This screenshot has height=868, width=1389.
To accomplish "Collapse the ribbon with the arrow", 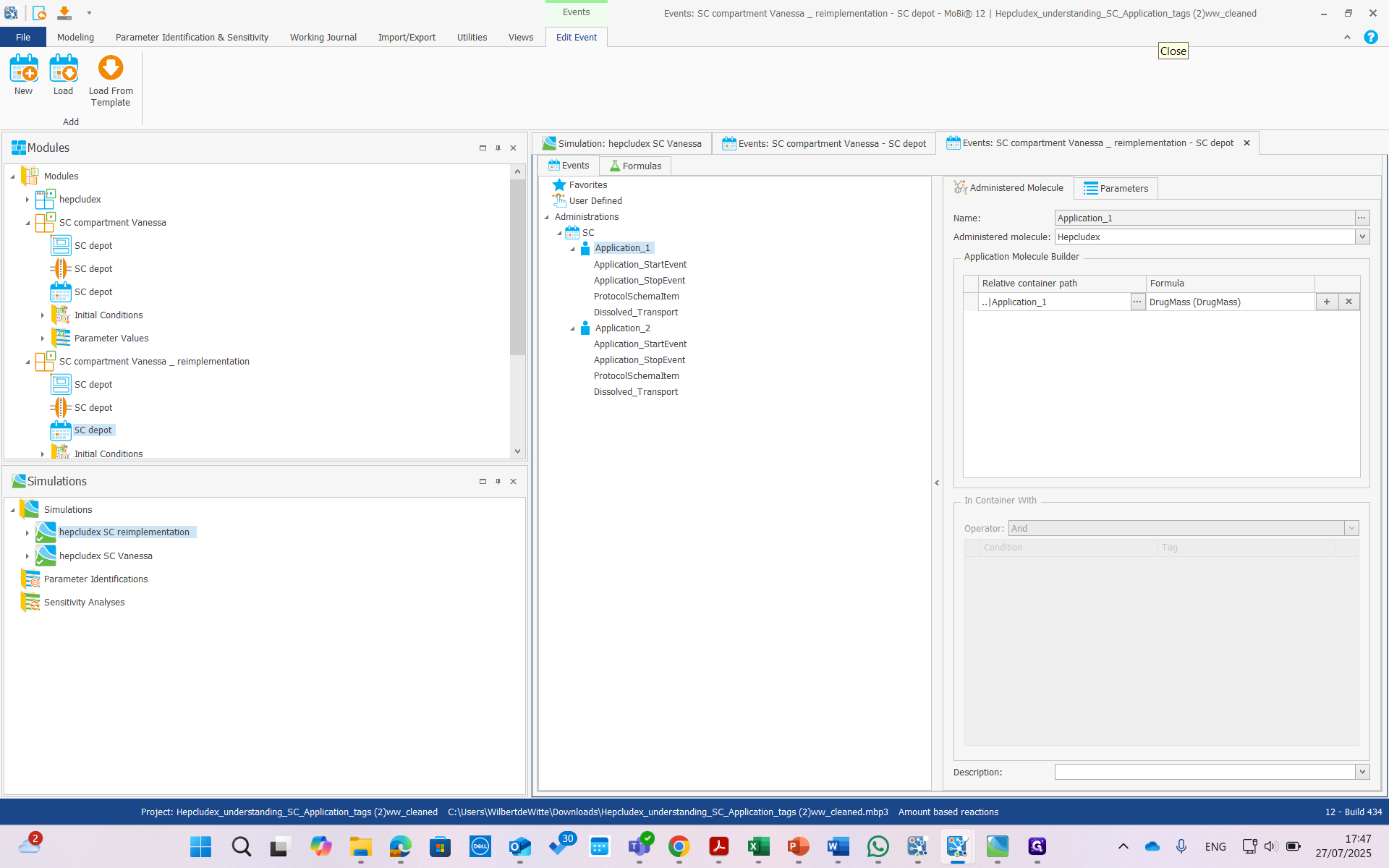I will (x=1347, y=38).
